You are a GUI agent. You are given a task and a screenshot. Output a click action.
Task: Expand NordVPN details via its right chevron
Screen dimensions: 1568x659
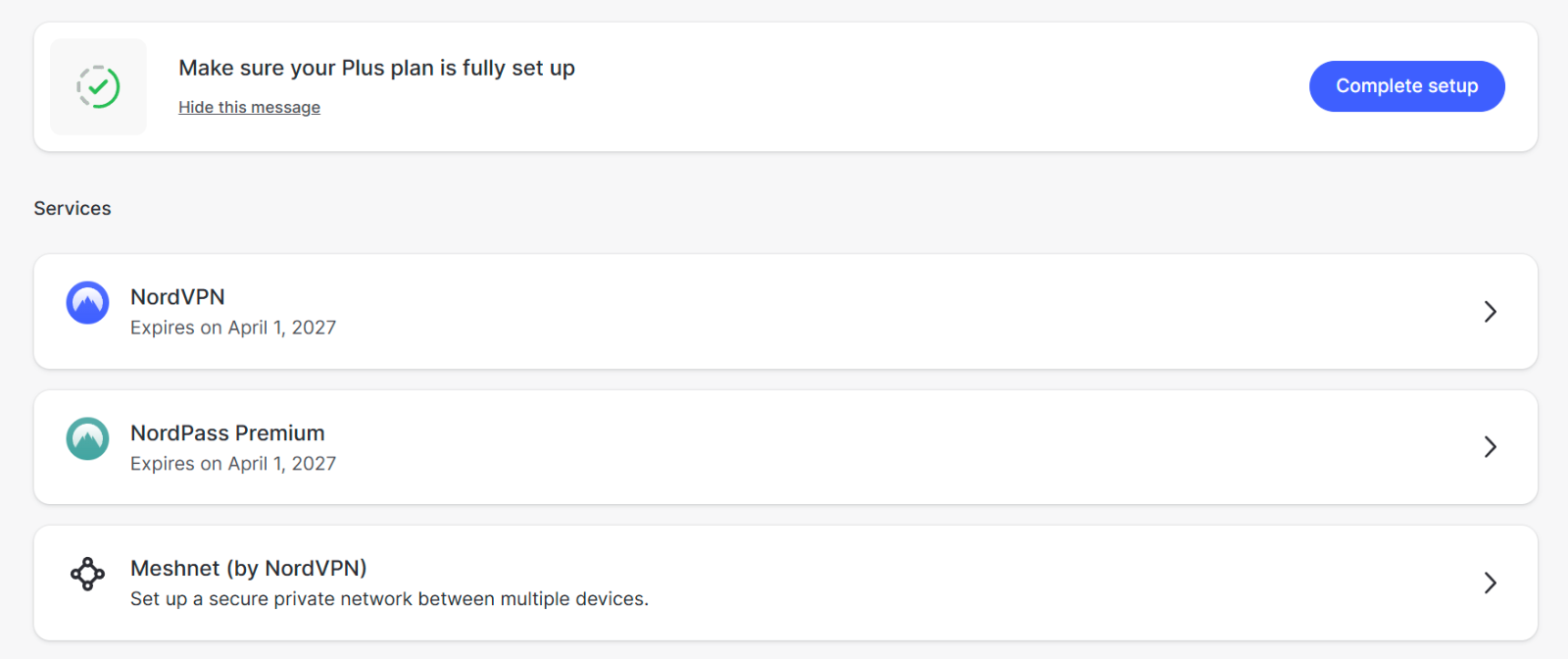tap(1490, 312)
